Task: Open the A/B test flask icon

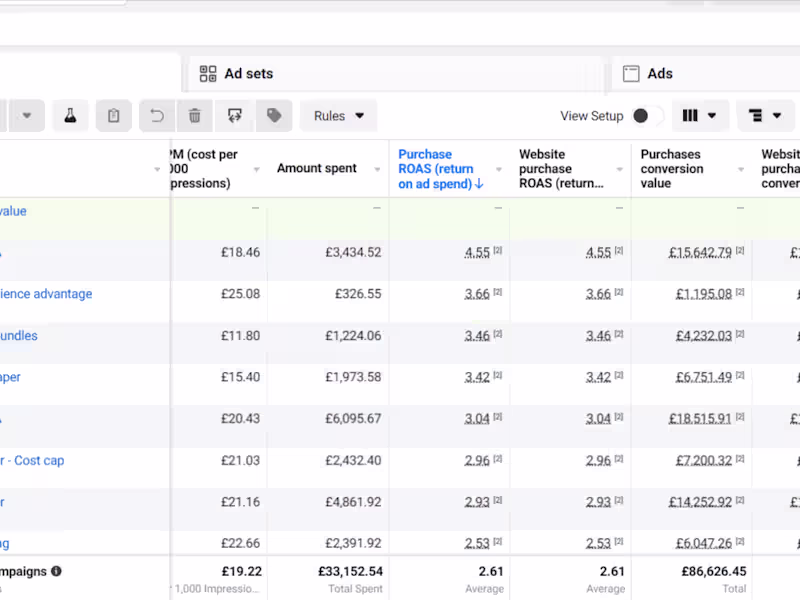Action: point(69,115)
